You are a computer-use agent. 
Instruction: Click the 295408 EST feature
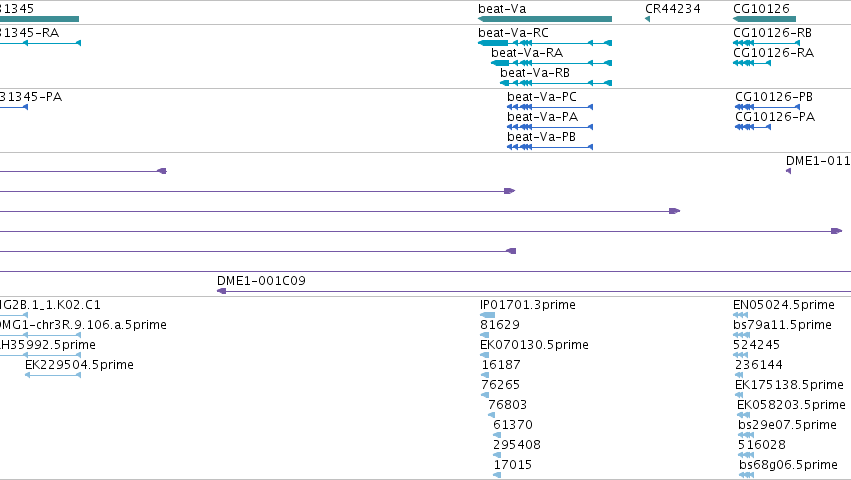(497, 456)
